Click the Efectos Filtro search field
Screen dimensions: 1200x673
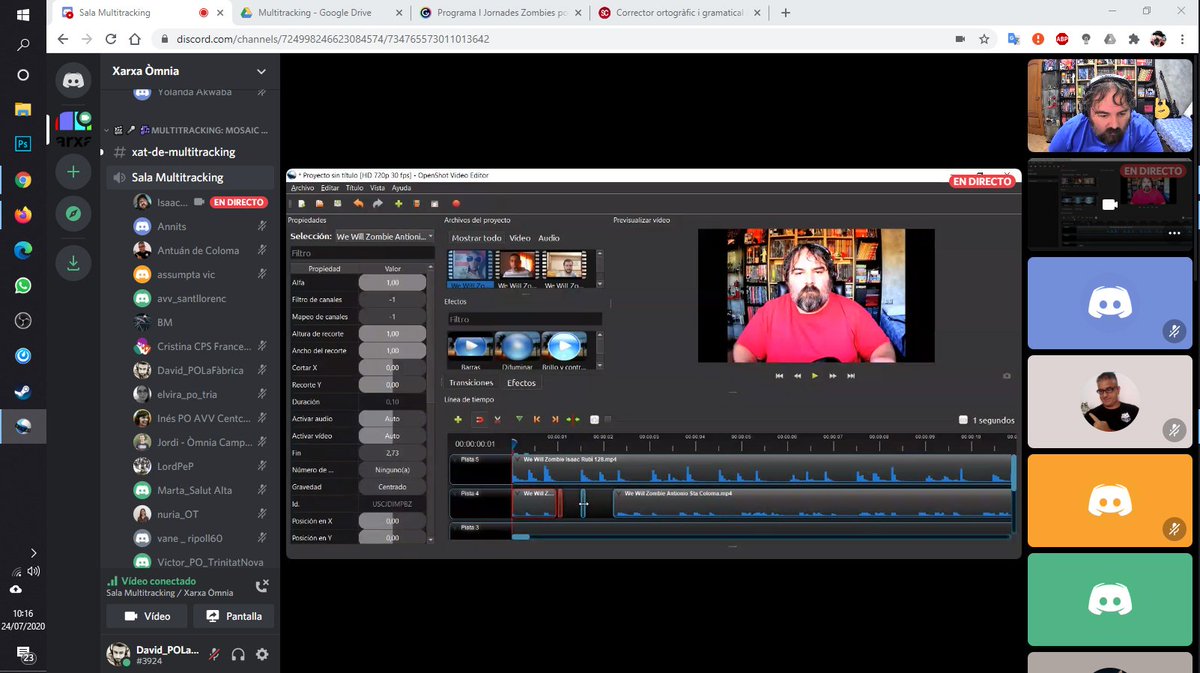(524, 319)
